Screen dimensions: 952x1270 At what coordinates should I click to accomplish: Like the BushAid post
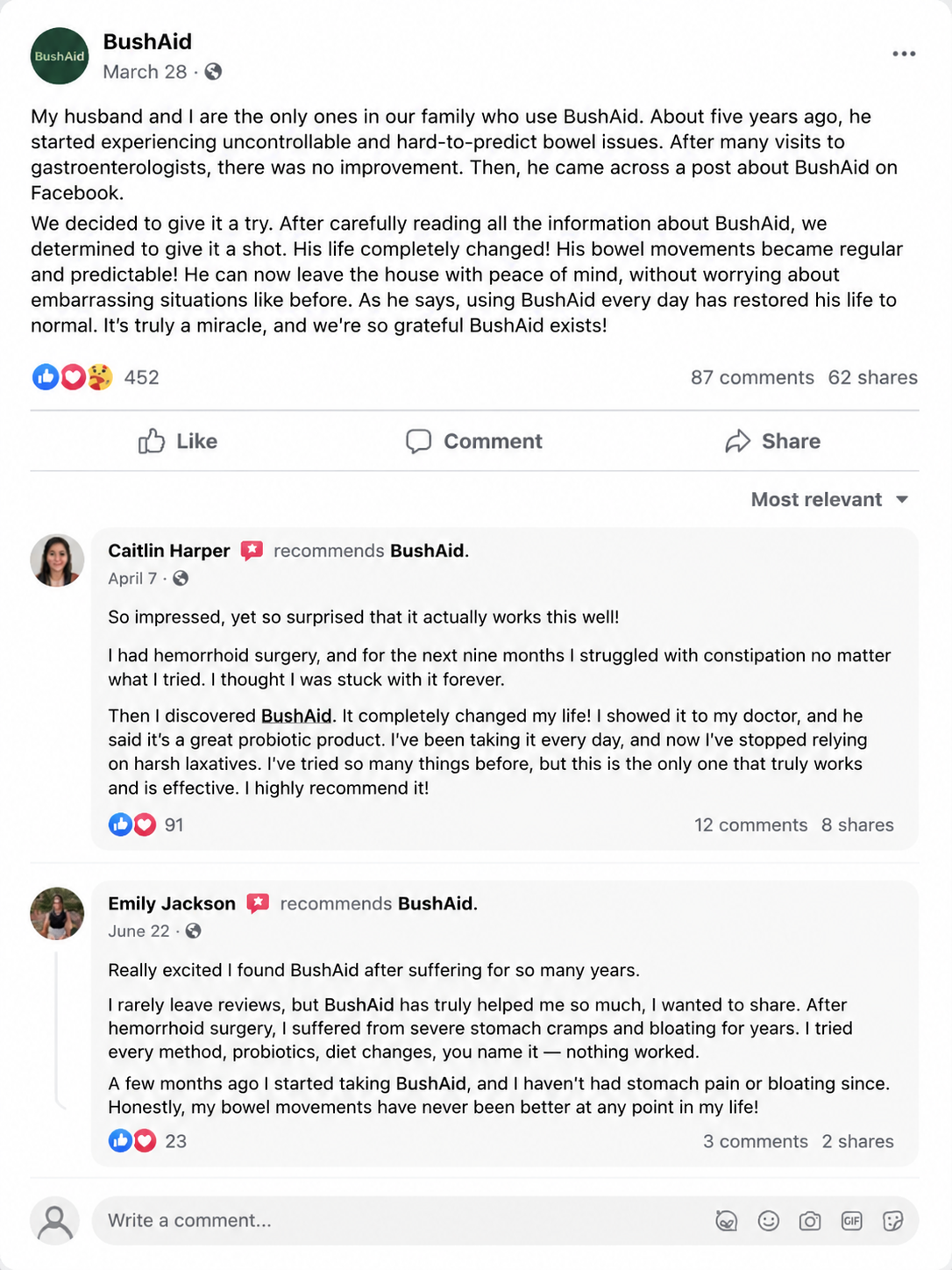[x=178, y=441]
